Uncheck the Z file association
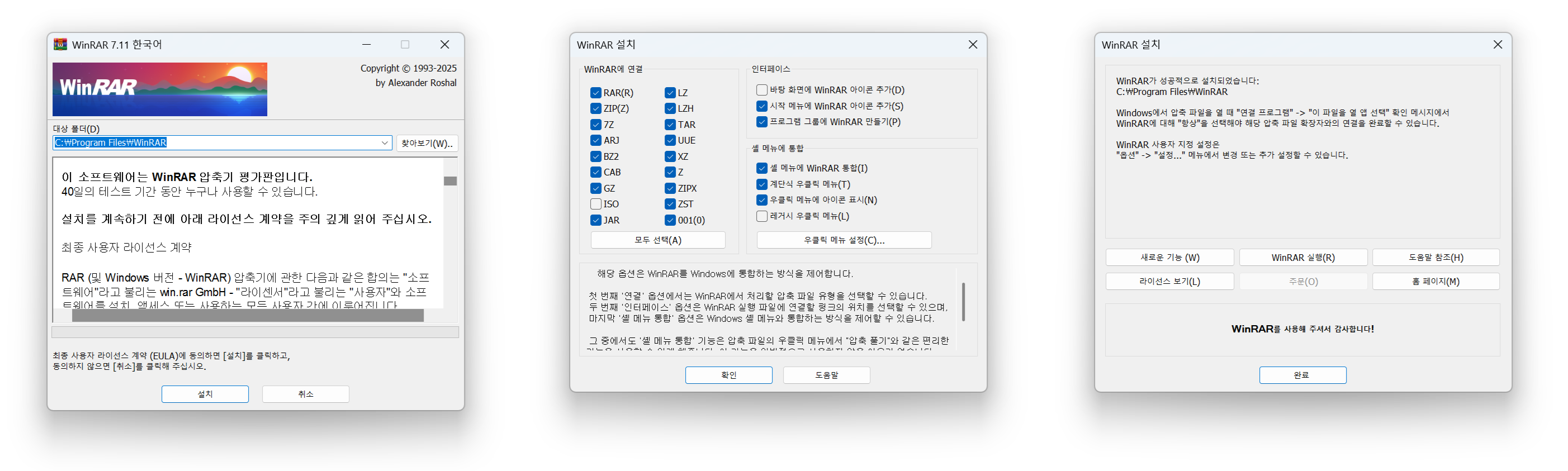 670,172
